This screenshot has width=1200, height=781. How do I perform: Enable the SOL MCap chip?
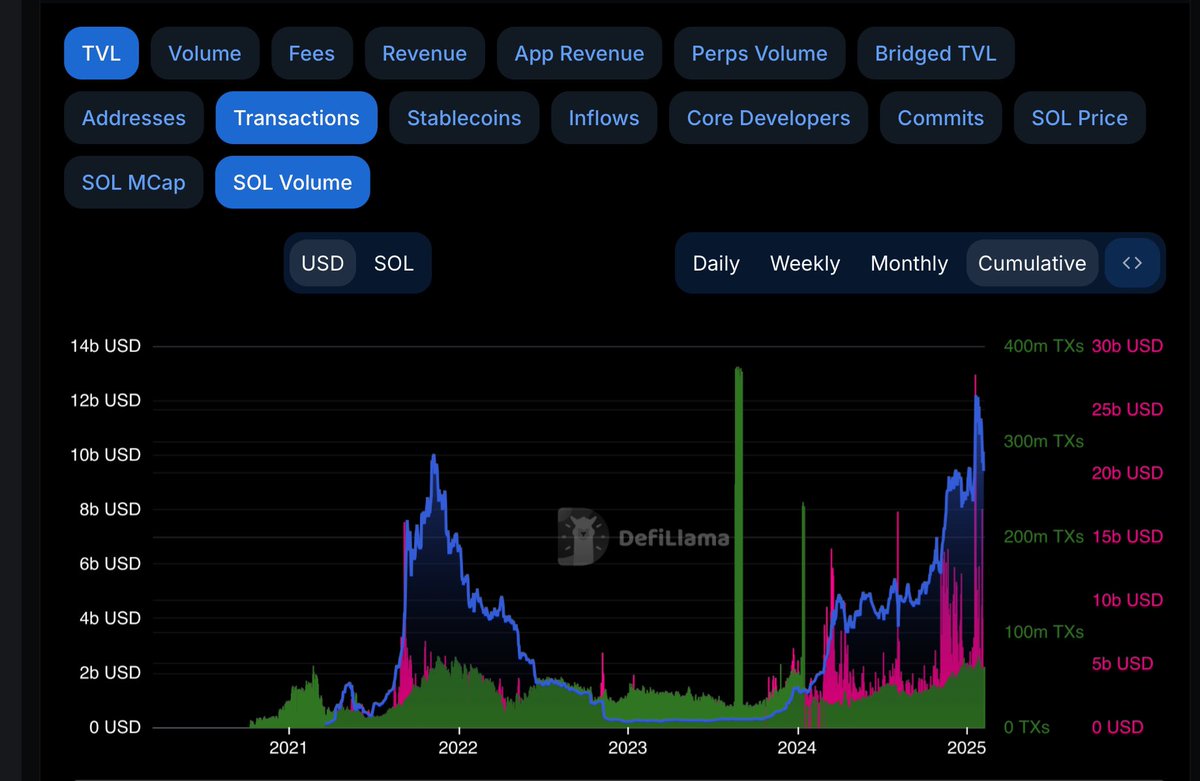point(134,182)
